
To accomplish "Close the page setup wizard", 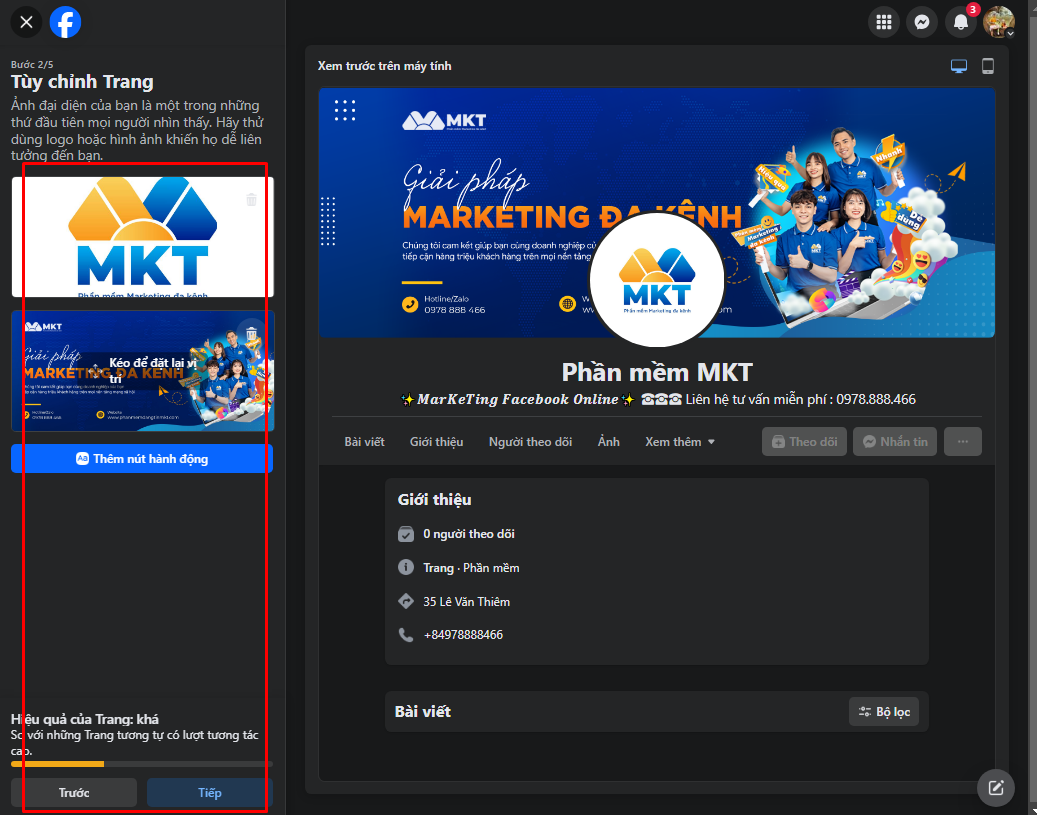I will point(26,22).
